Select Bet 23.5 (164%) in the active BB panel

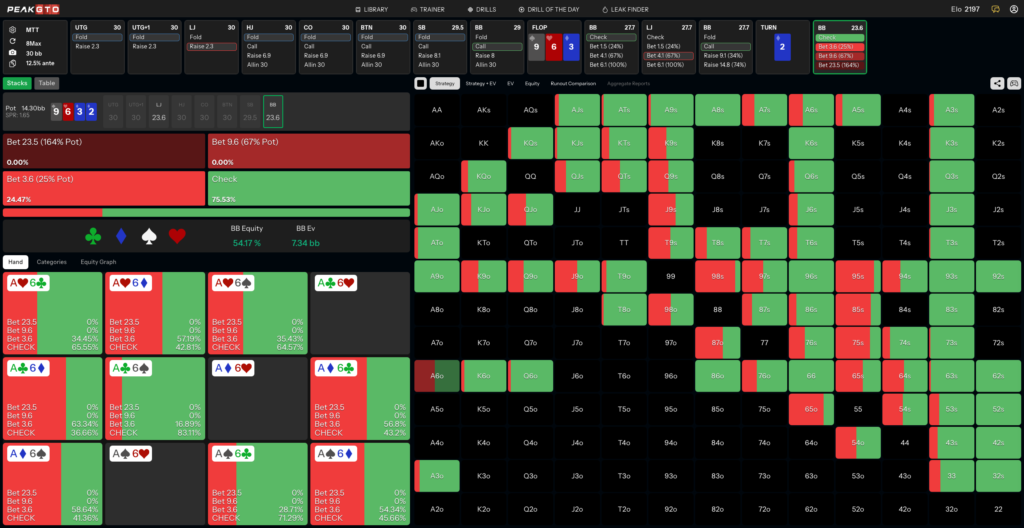click(840, 65)
